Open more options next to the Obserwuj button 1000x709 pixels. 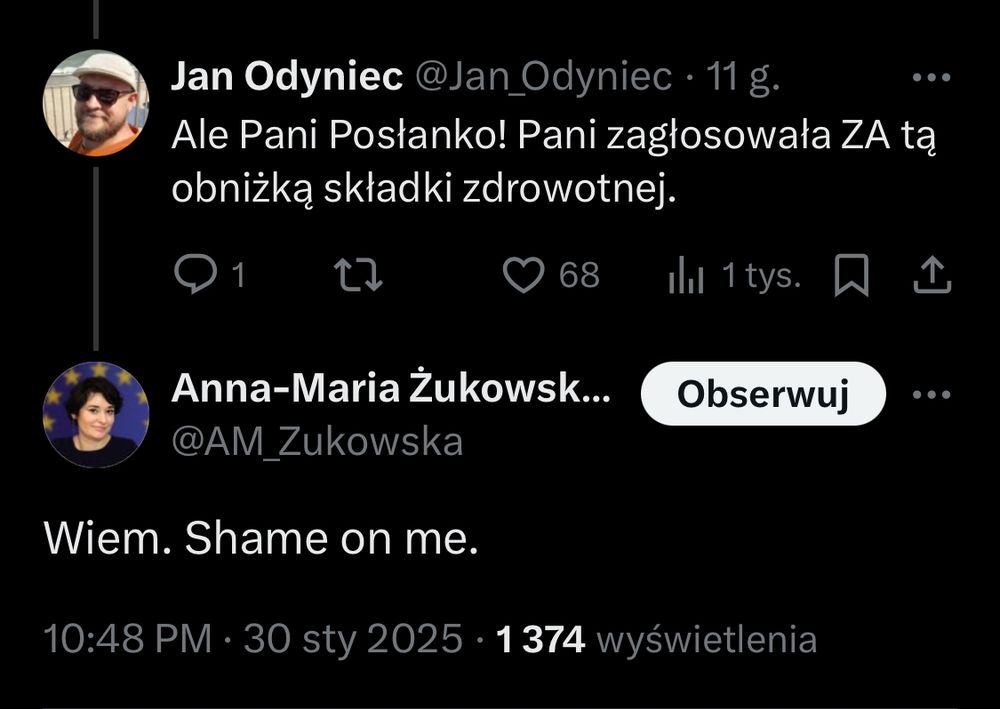[x=932, y=394]
